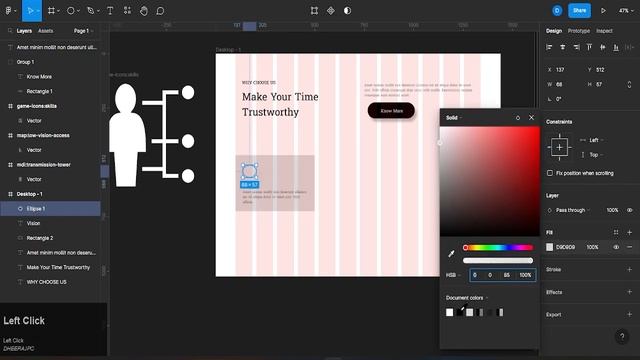Click the Align vertical centers icon
This screenshot has height=360, width=640.
coord(603,47)
